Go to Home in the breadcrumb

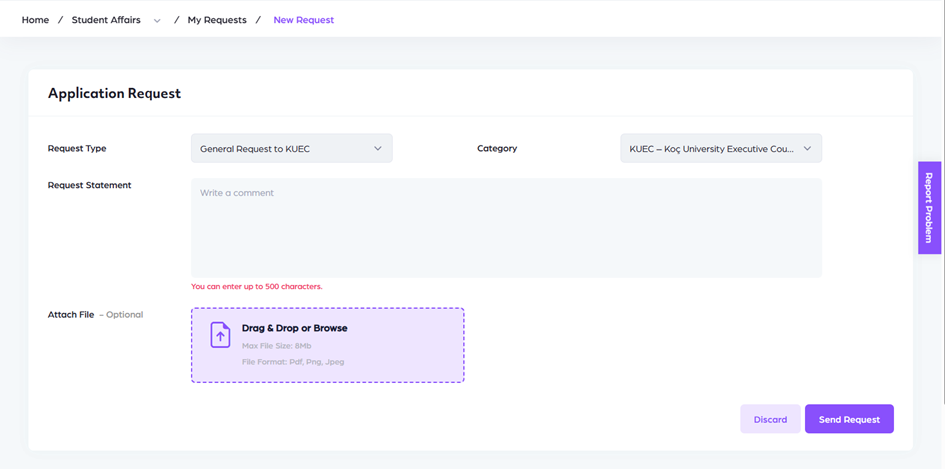35,20
